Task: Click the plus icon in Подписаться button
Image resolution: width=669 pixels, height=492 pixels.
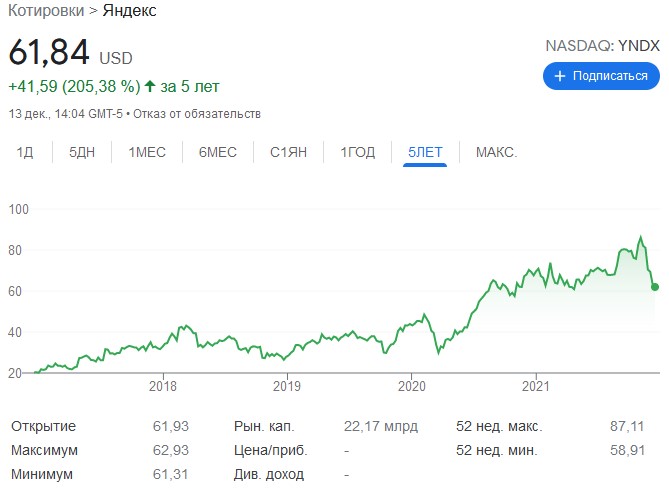Action: (x=559, y=76)
